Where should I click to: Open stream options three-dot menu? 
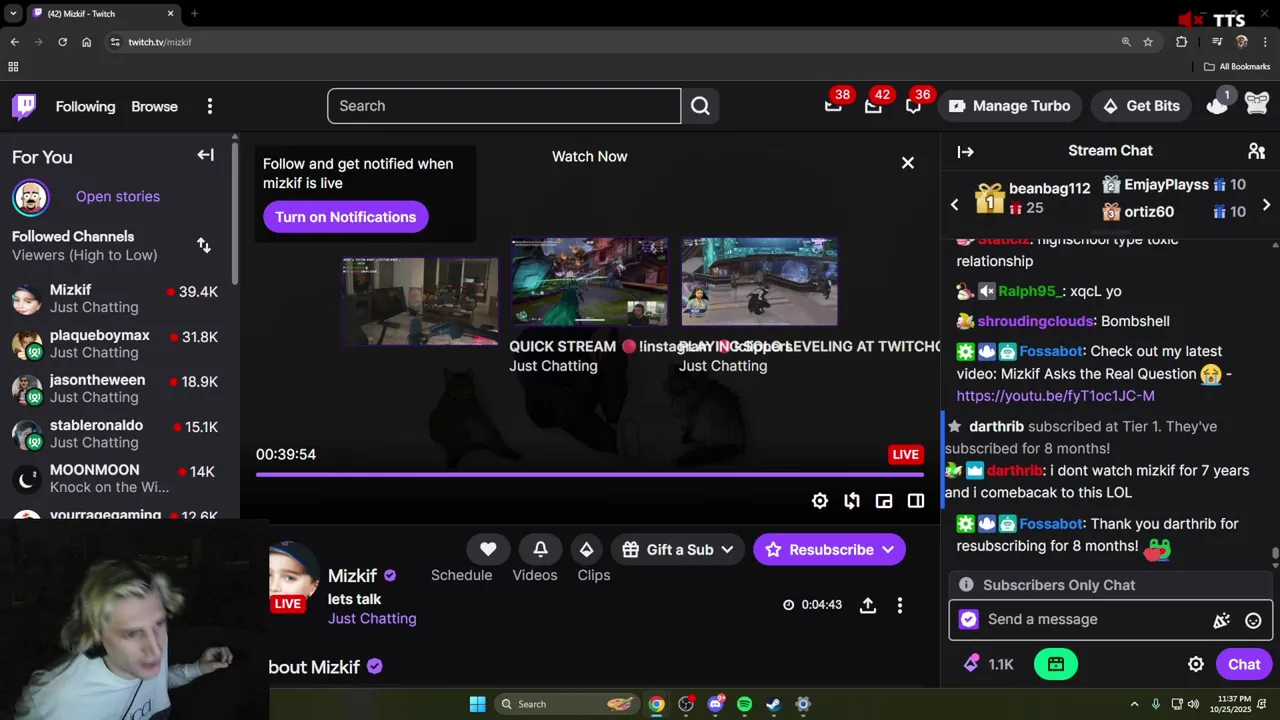point(900,605)
